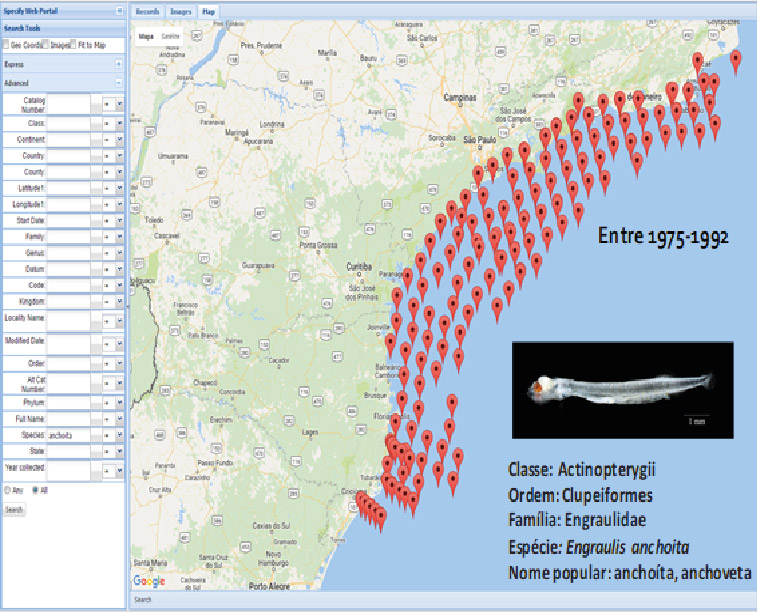This screenshot has width=759, height=612.
Task: Select the Any radio button
Action: 7,490
